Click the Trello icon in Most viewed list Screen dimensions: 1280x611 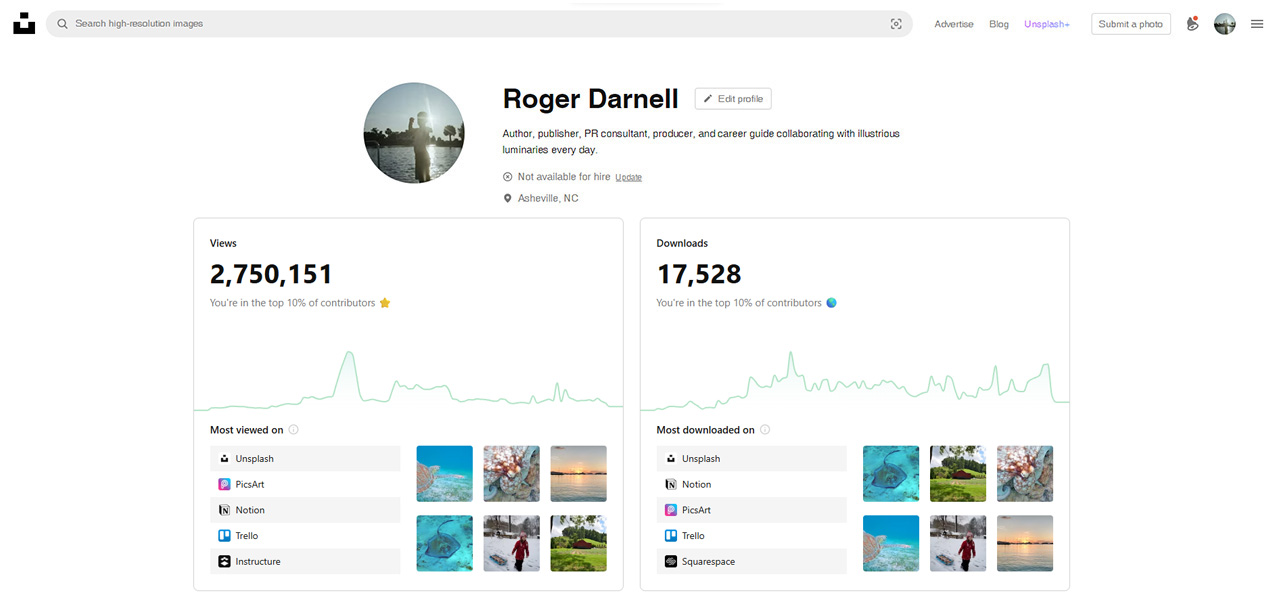tap(224, 536)
